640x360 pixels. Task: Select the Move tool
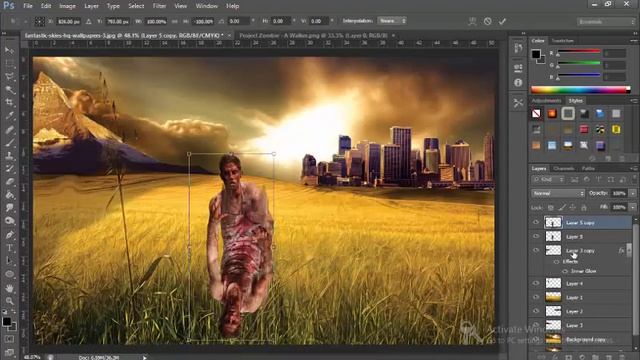9,50
